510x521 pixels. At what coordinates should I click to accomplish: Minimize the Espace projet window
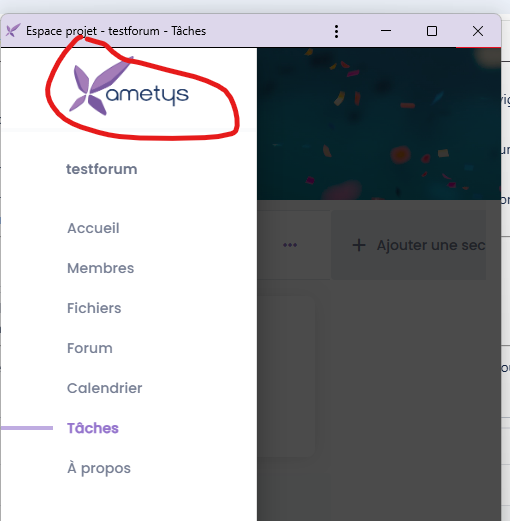click(x=386, y=31)
